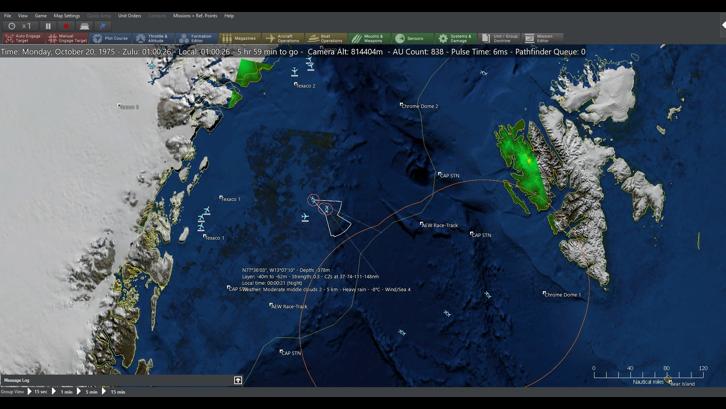Click the blue icon after the ship icon
This screenshot has height=409, width=726.
click(x=103, y=26)
